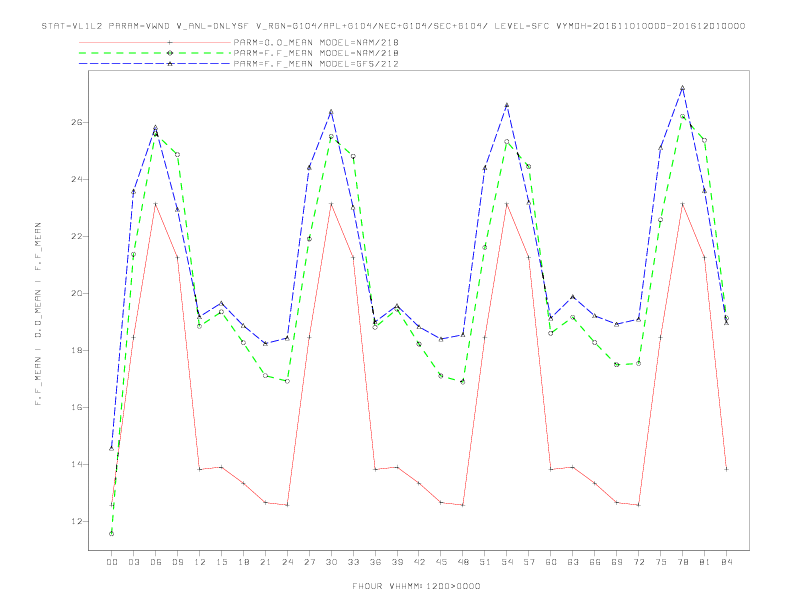Click the x-axis tick label 42
Viewport: 792px width, 612px height.
click(x=419, y=562)
